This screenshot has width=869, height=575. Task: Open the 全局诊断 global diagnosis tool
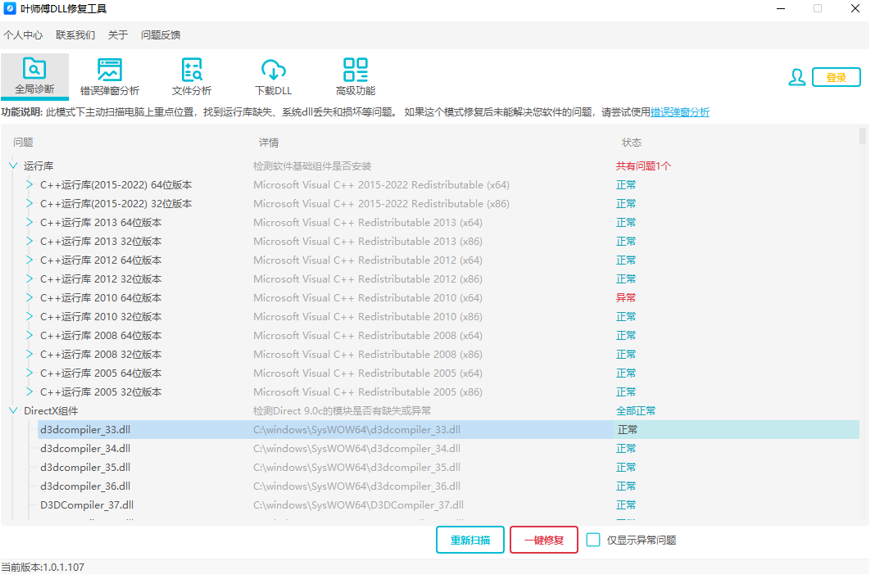pyautogui.click(x=34, y=76)
